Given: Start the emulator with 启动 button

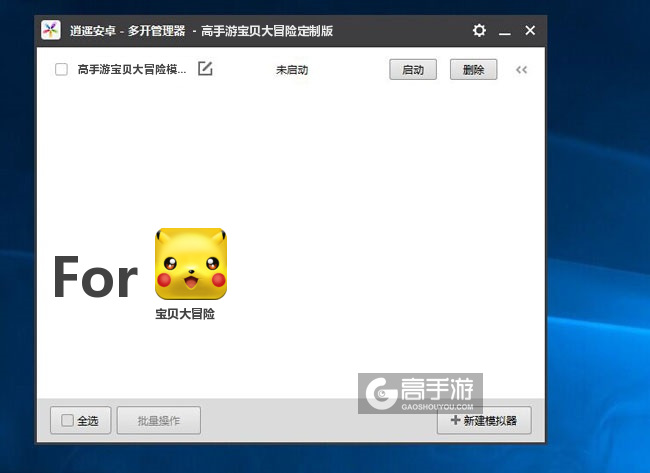Looking at the screenshot, I should pos(413,70).
